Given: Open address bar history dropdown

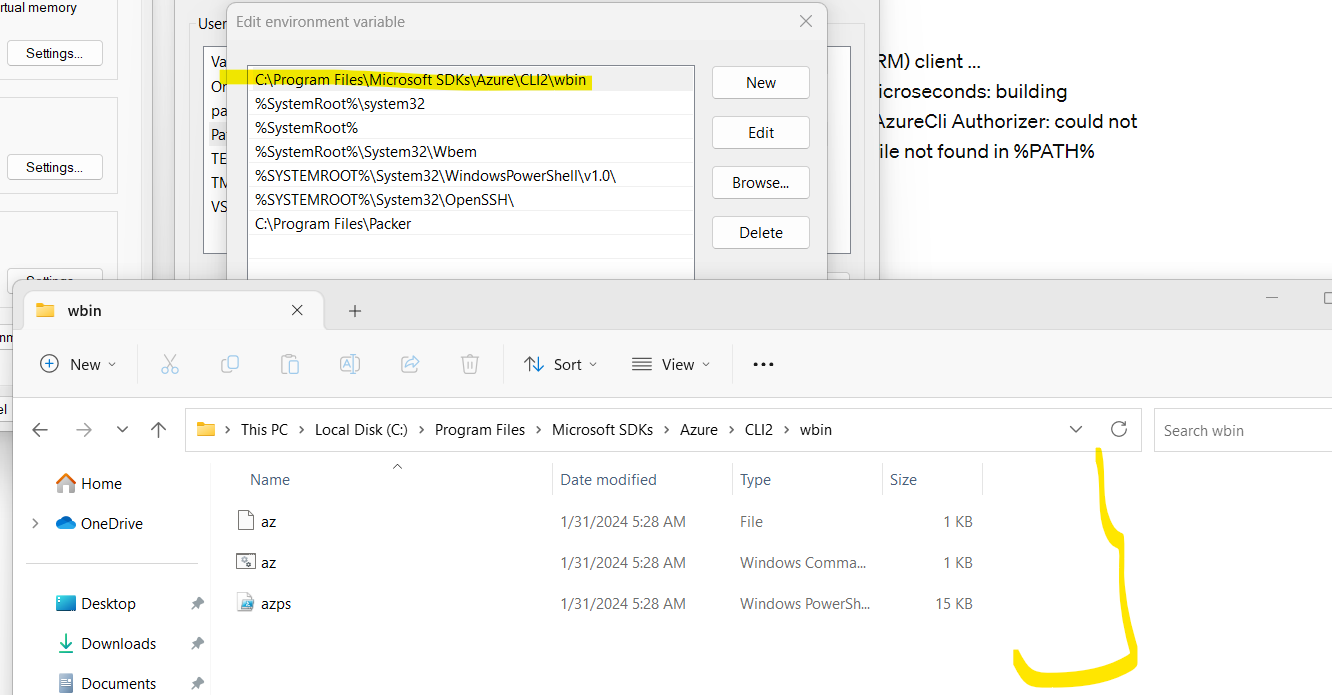Looking at the screenshot, I should coord(1076,429).
